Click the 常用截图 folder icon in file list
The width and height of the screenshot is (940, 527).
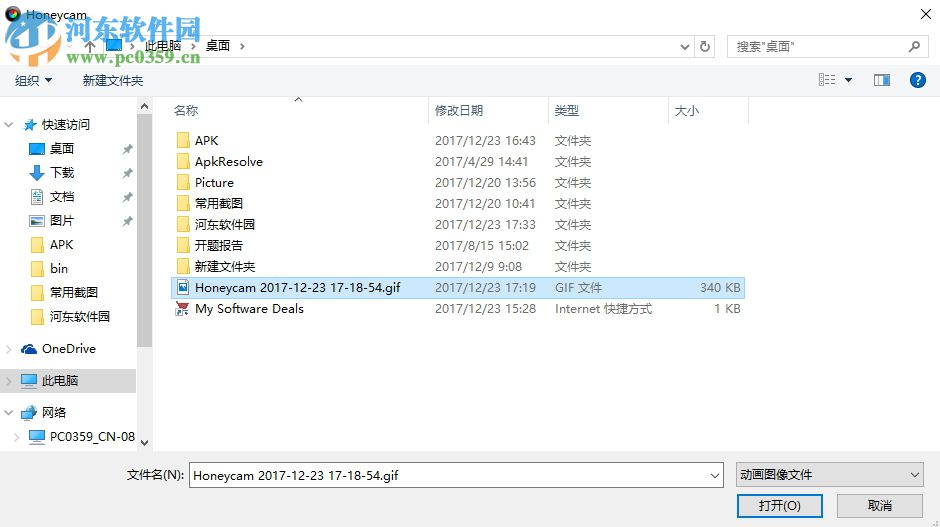click(183, 203)
